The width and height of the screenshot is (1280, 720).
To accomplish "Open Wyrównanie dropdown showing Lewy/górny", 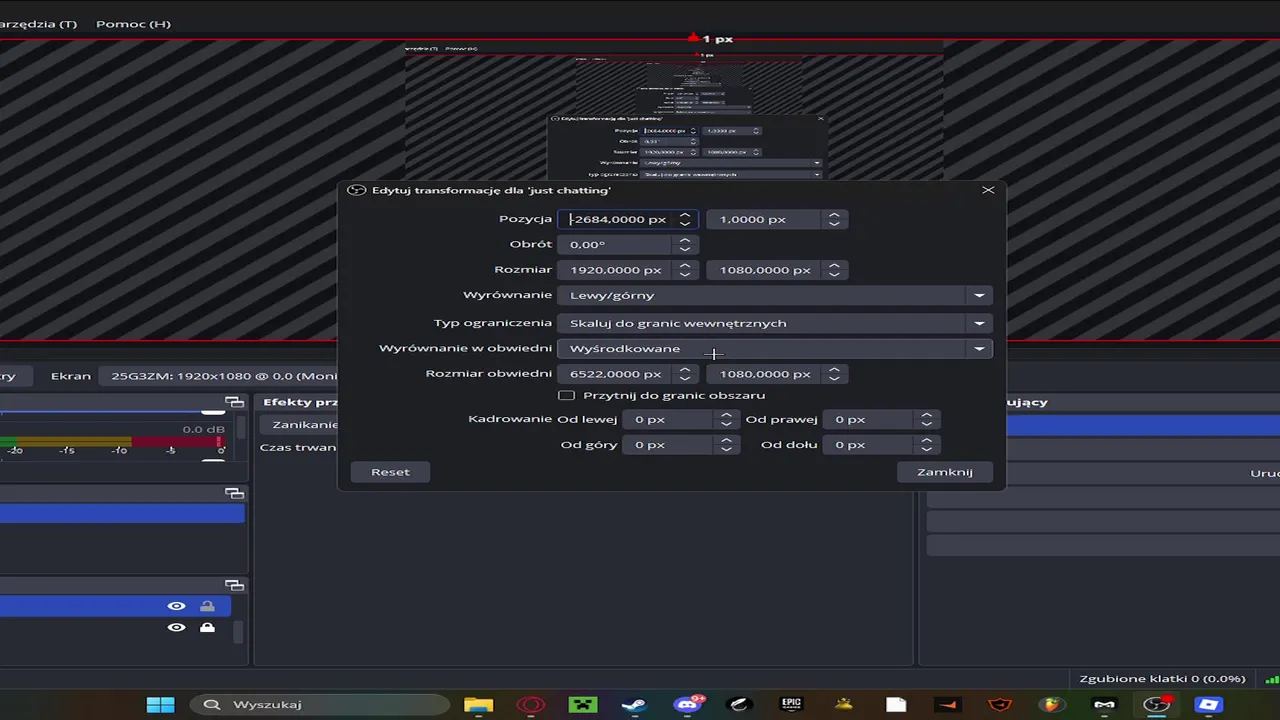I will [x=775, y=295].
